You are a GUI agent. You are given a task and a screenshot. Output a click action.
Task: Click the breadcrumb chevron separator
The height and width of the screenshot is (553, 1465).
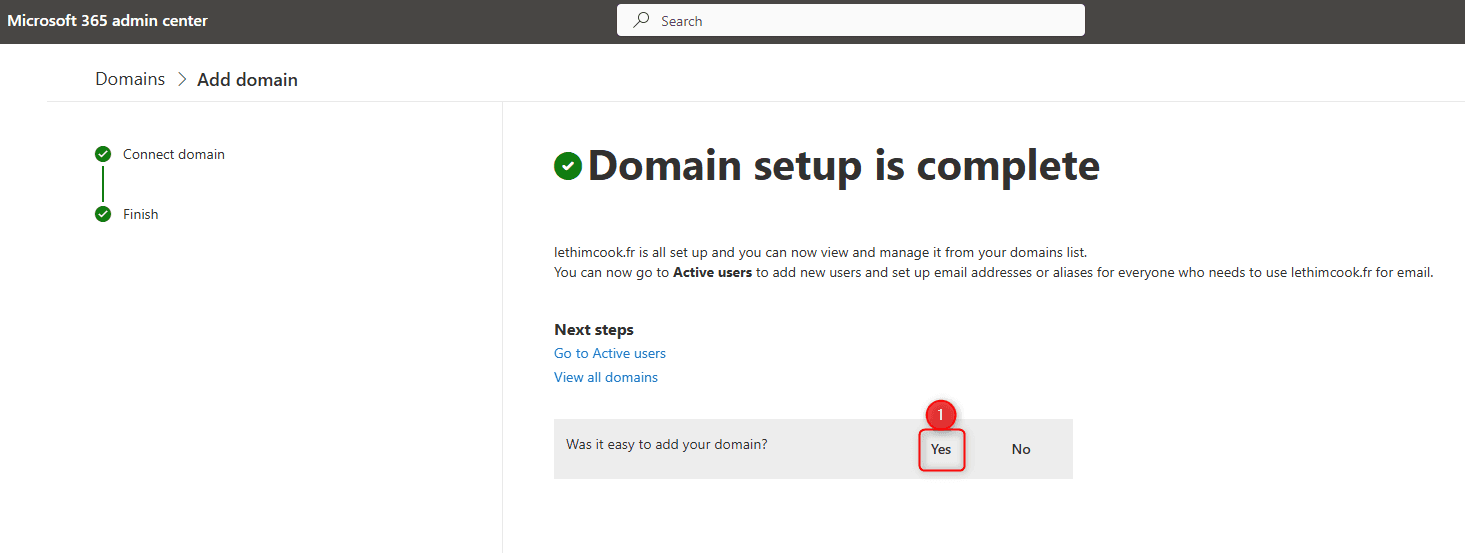point(182,79)
